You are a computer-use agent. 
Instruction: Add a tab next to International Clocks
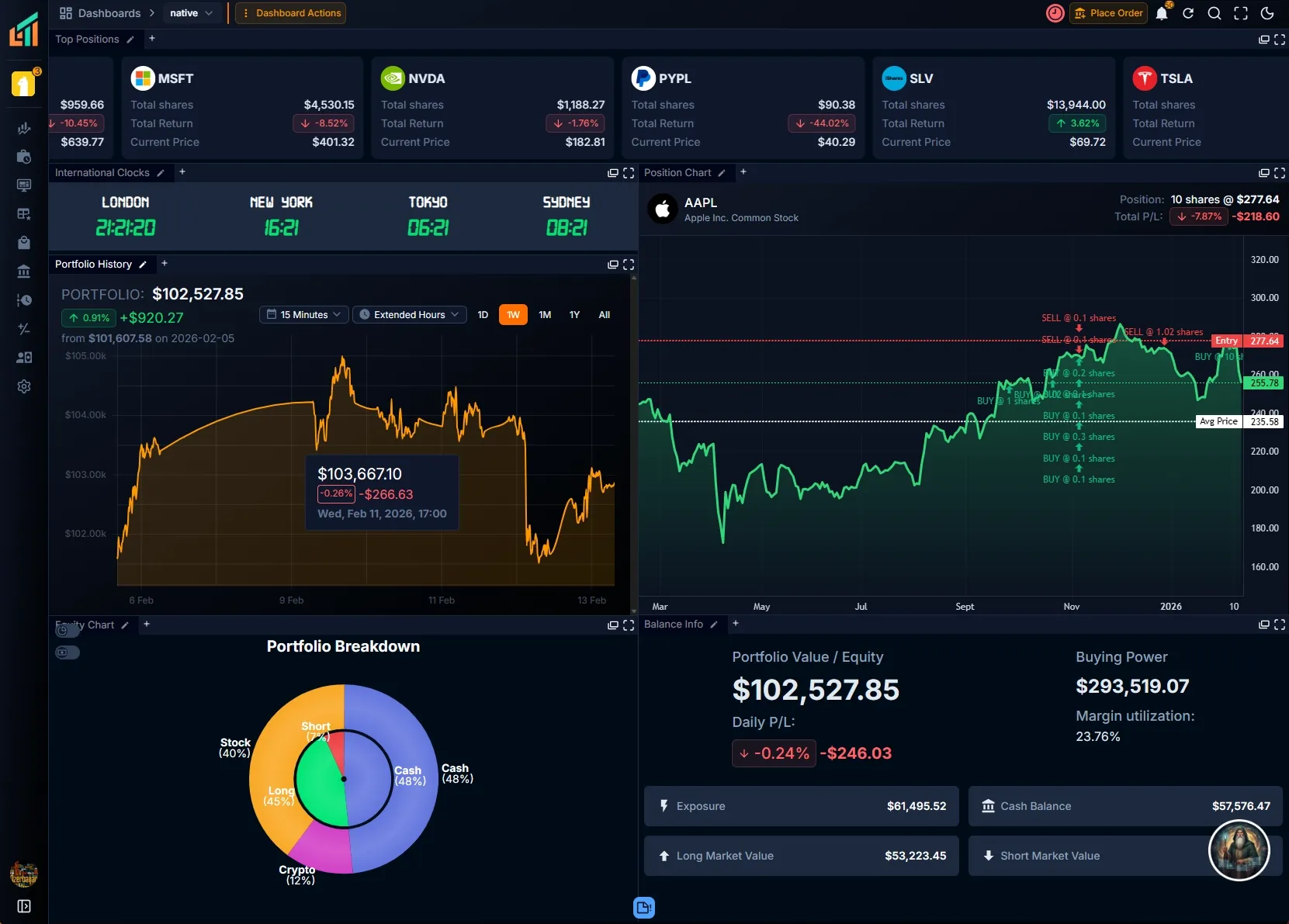(182, 172)
